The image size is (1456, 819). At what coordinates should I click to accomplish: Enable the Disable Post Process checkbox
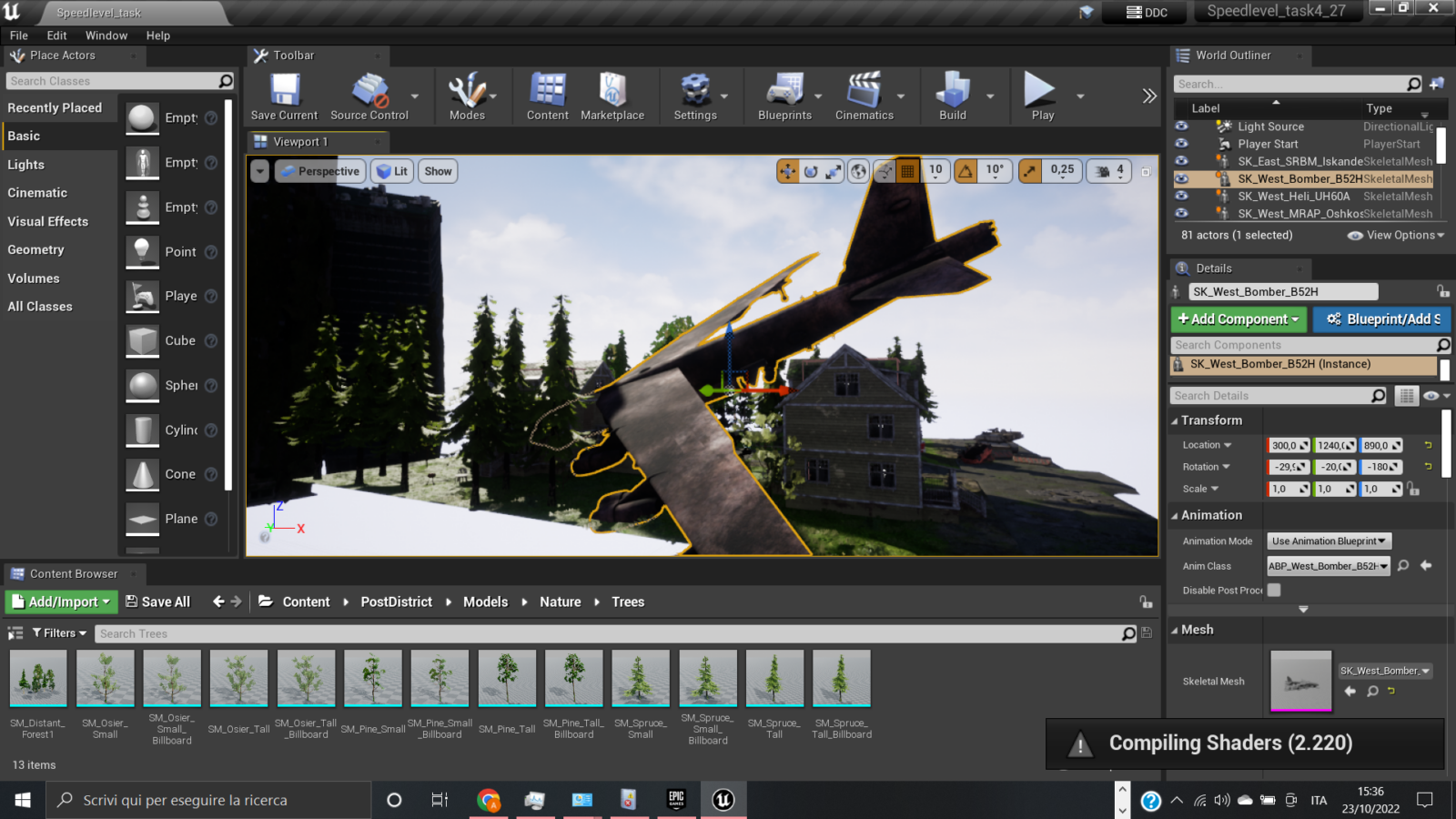tap(1274, 590)
